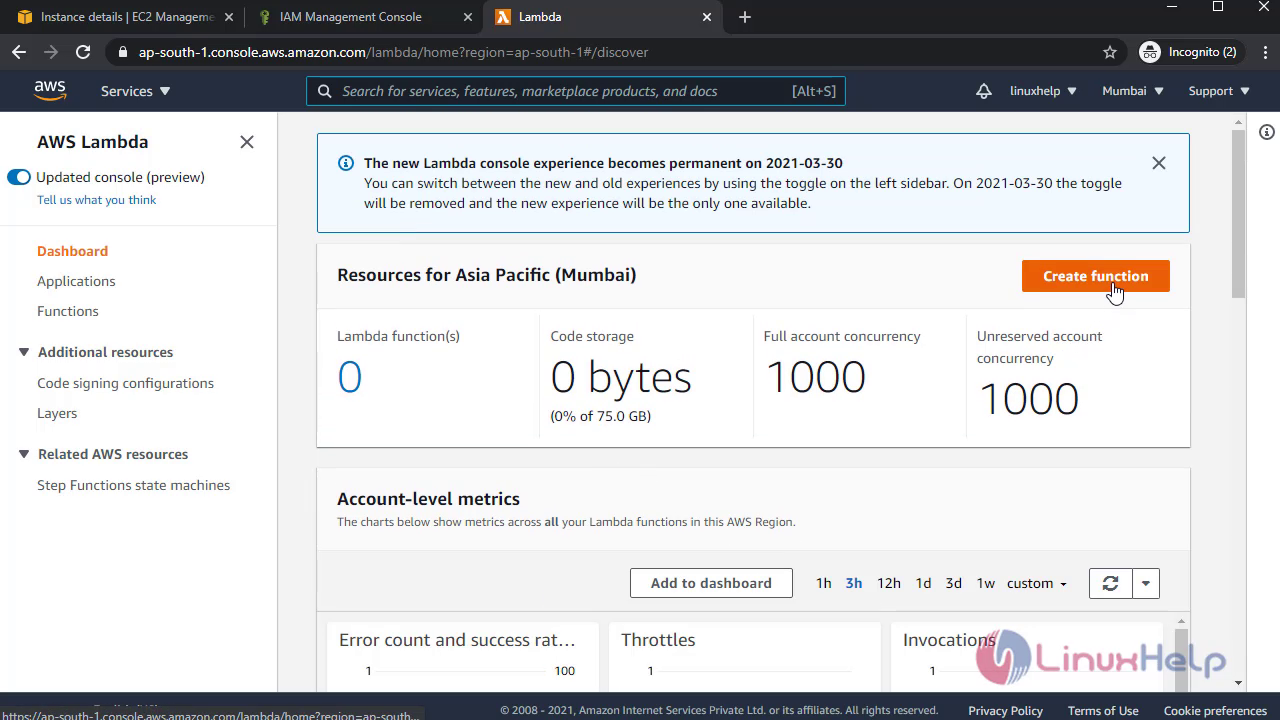Open the notifications bell icon
Image resolution: width=1280 pixels, height=720 pixels.
tap(984, 91)
